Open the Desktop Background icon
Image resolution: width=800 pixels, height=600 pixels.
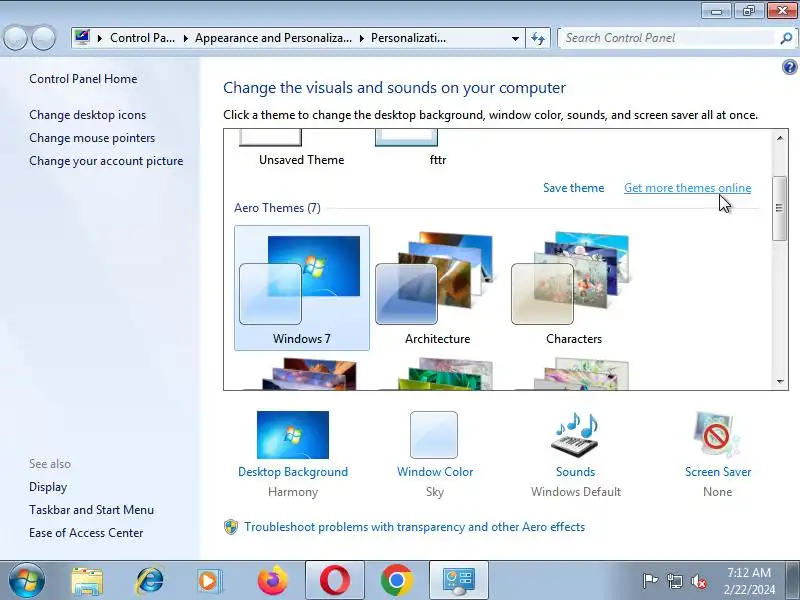tap(293, 435)
